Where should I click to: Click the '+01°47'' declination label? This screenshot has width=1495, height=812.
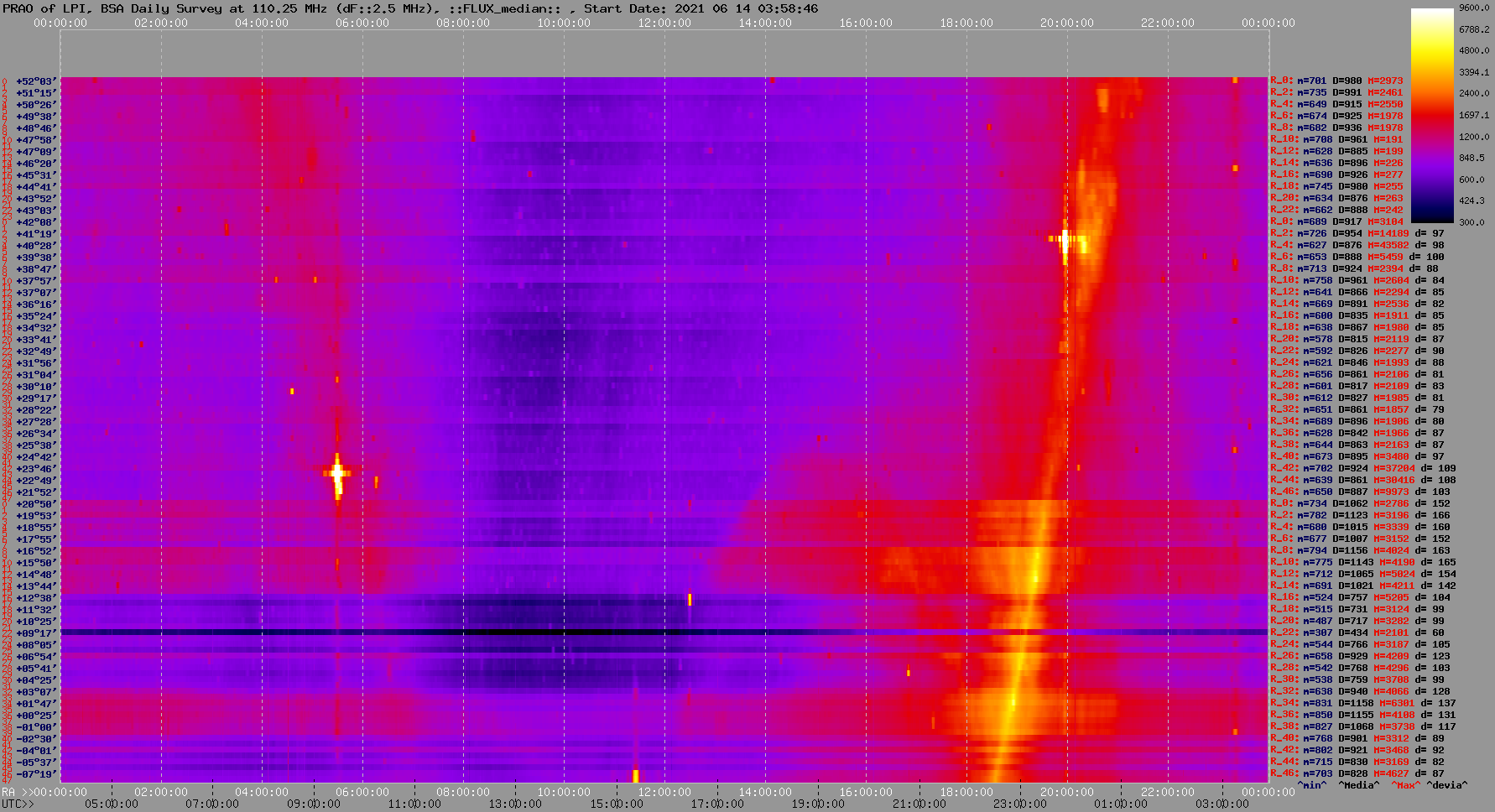click(36, 704)
